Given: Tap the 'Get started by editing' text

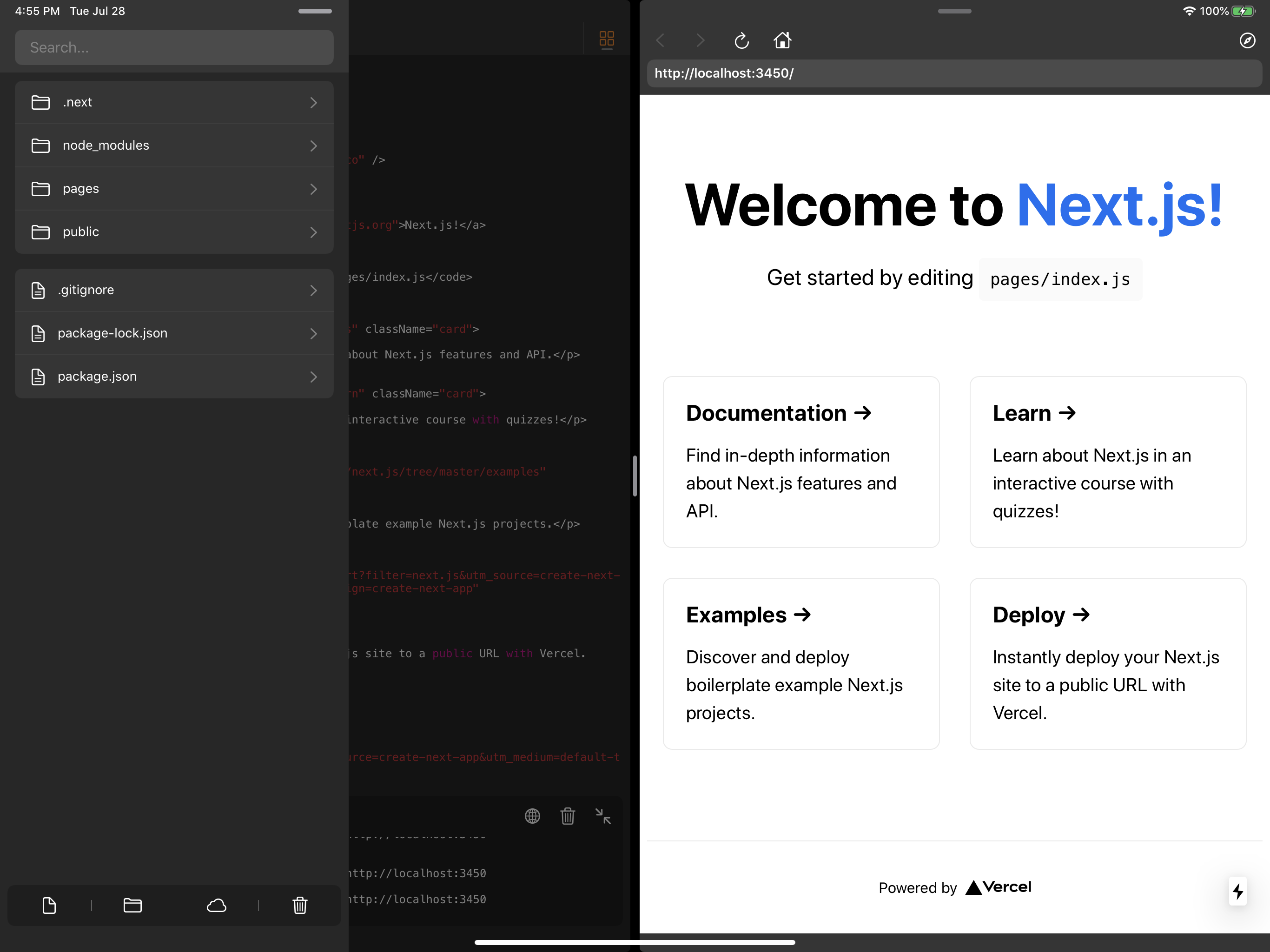Looking at the screenshot, I should tap(870, 278).
